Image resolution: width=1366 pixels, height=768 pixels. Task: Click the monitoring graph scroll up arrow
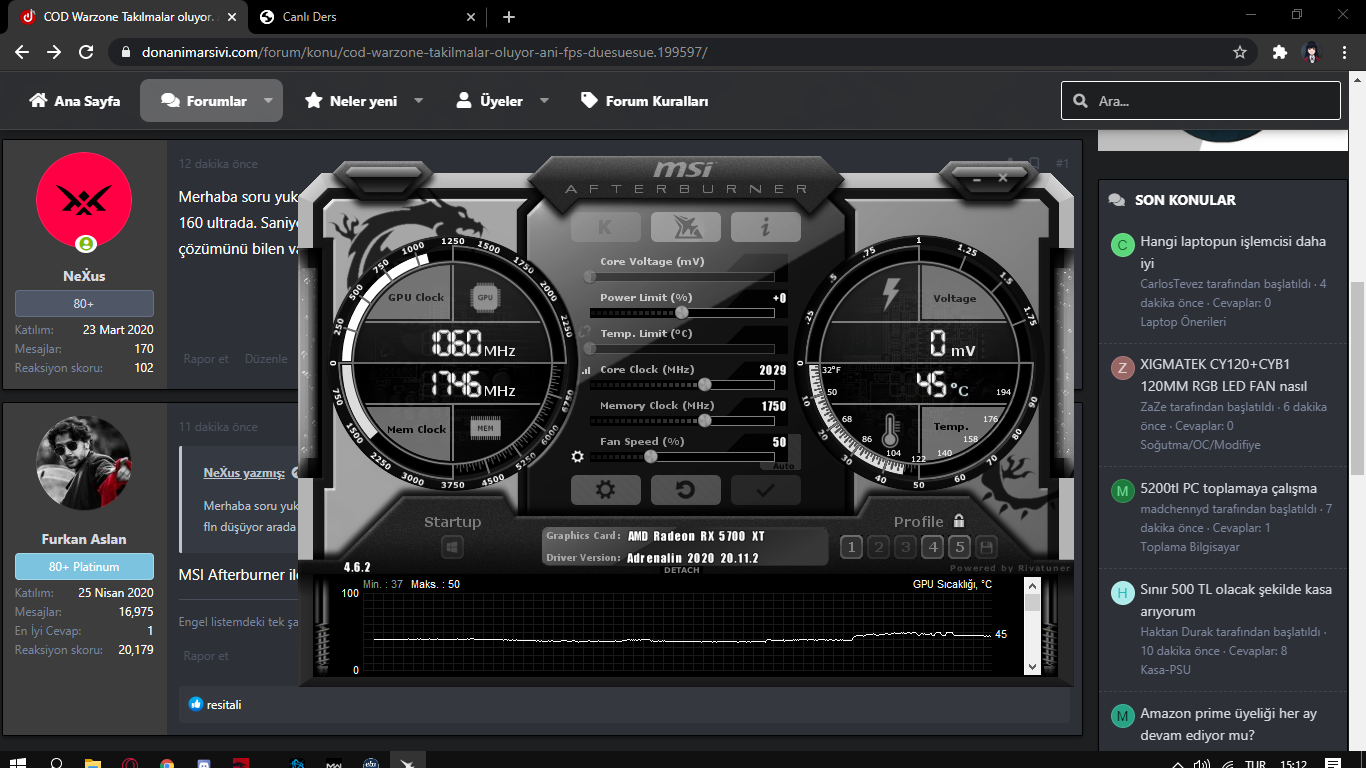1033,585
